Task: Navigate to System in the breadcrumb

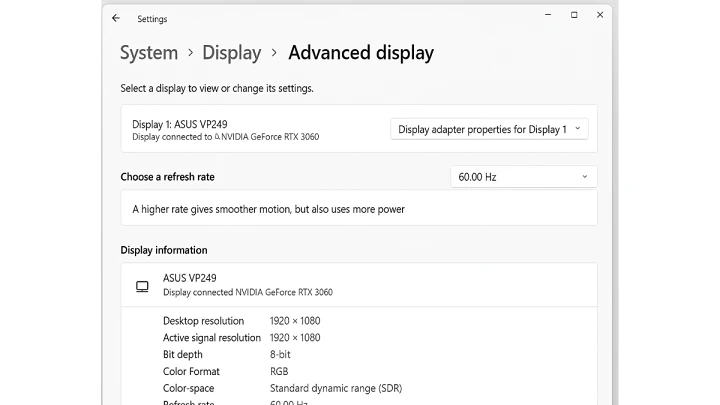Action: 149,53
